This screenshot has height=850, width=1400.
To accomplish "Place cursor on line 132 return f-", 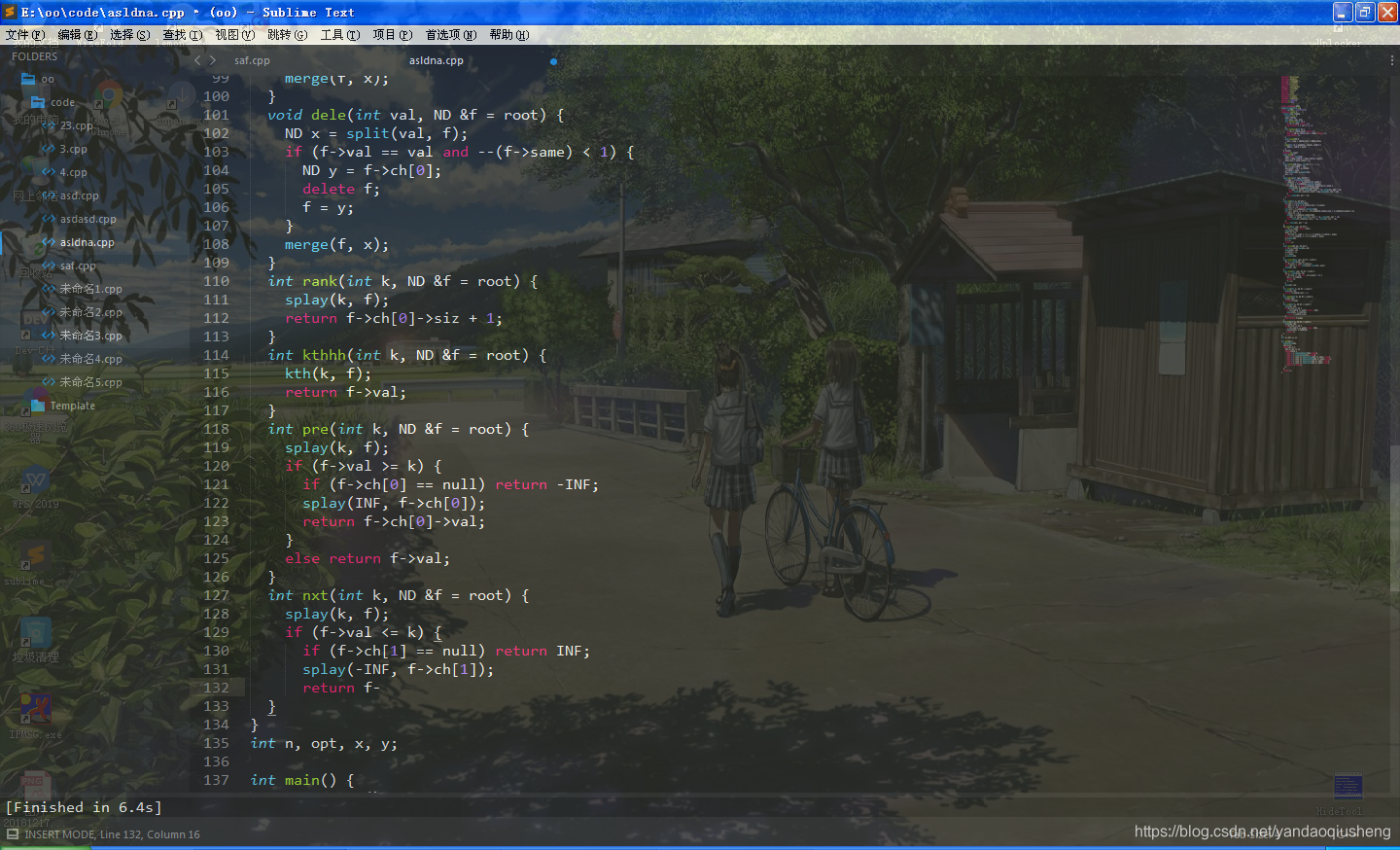I will (341, 688).
